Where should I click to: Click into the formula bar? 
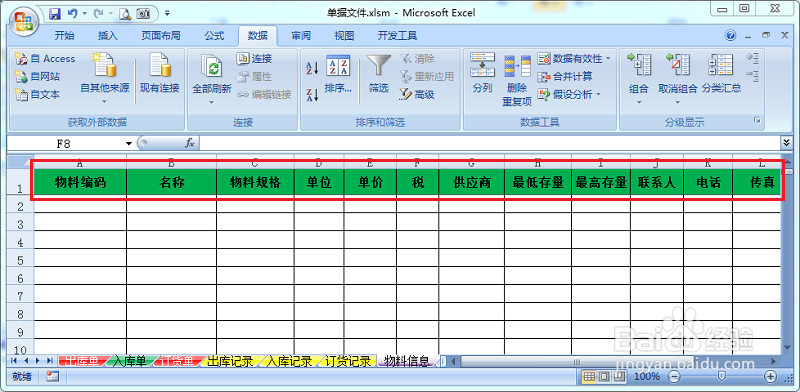click(489, 143)
